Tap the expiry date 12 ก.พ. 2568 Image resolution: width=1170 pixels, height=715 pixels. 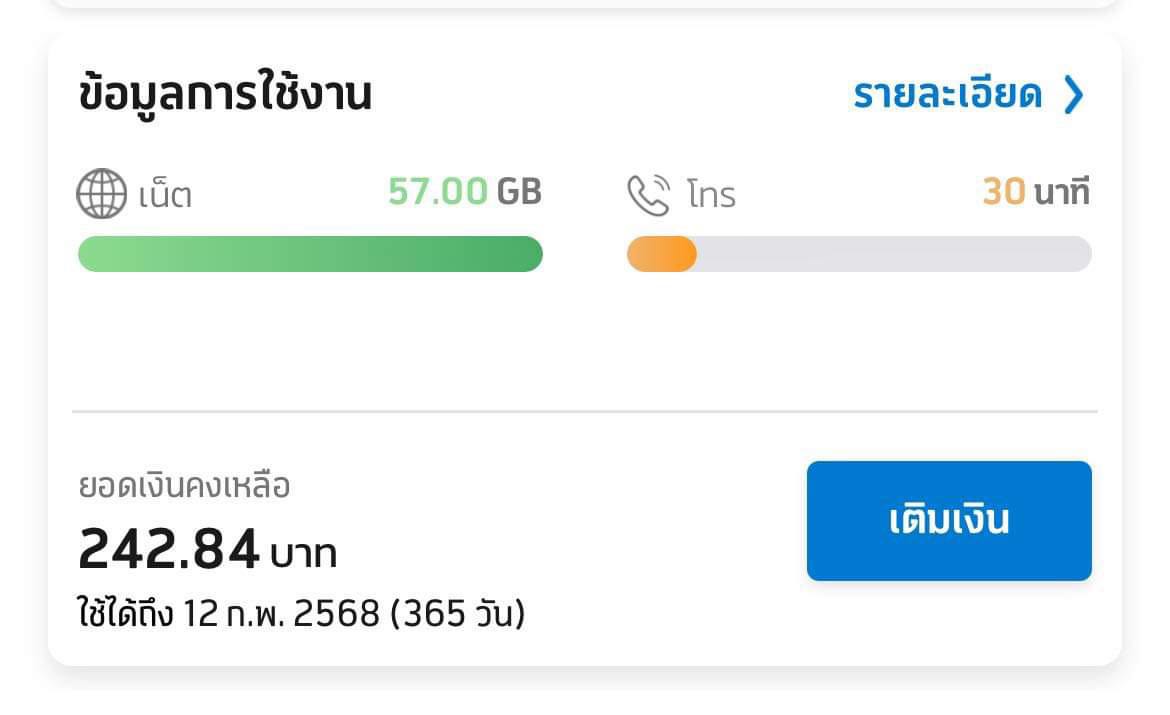point(281,613)
